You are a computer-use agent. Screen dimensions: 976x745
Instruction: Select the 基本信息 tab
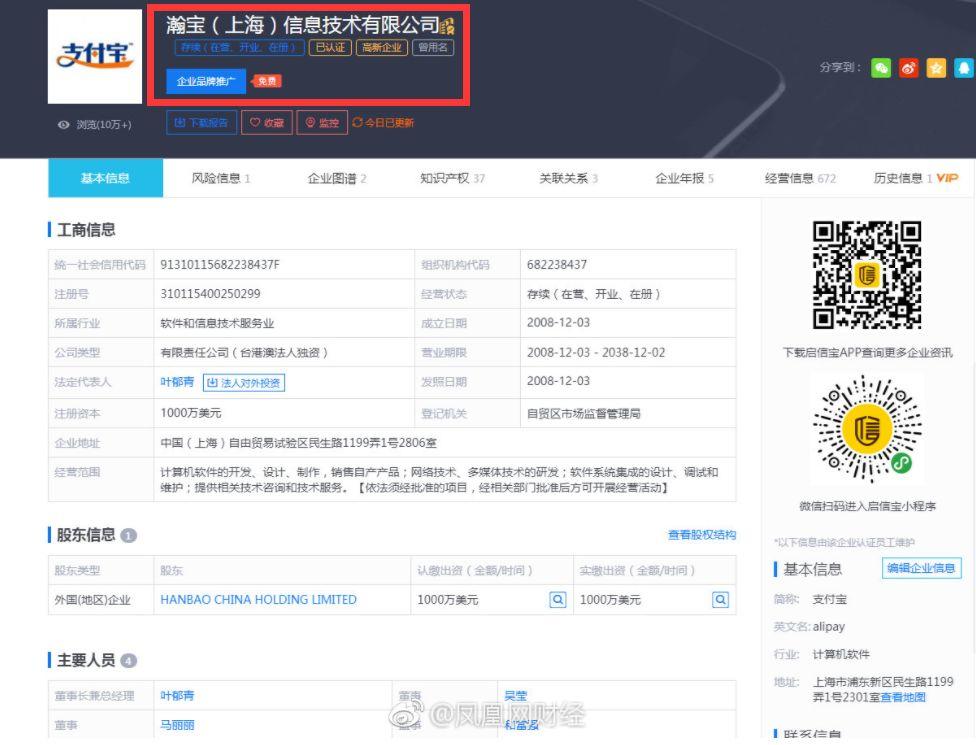point(105,178)
